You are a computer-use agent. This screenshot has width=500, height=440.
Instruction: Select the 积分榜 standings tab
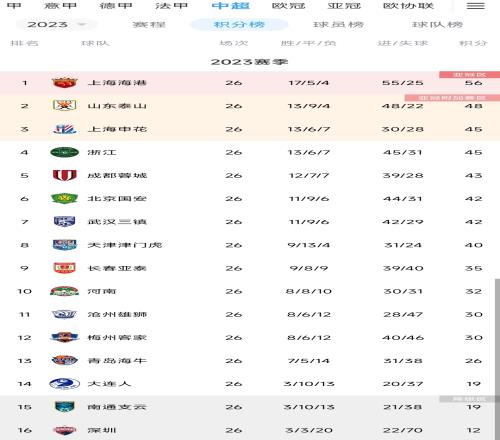click(x=239, y=25)
